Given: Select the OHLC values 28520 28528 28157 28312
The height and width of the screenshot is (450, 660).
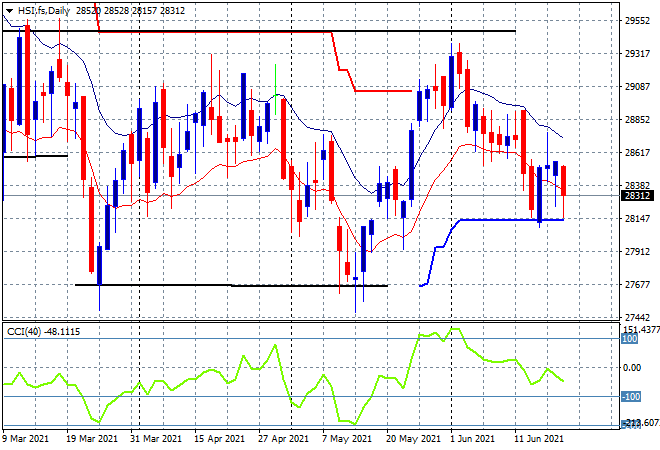Looking at the screenshot, I should point(130,11).
